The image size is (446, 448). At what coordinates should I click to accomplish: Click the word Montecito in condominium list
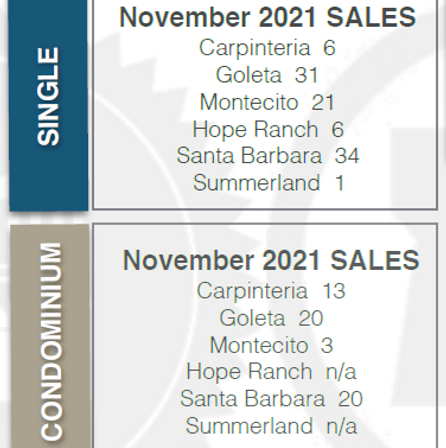coord(259,345)
